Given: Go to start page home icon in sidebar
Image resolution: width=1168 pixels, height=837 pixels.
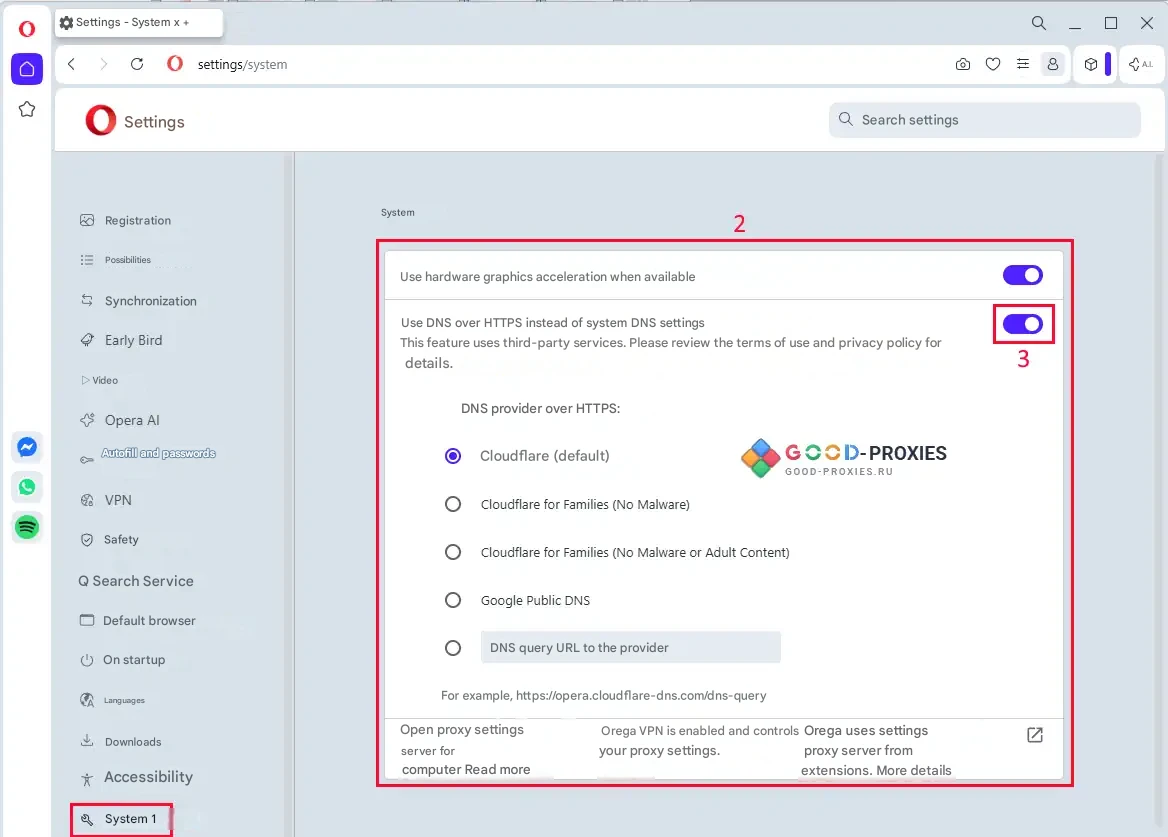Looking at the screenshot, I should pyautogui.click(x=27, y=69).
